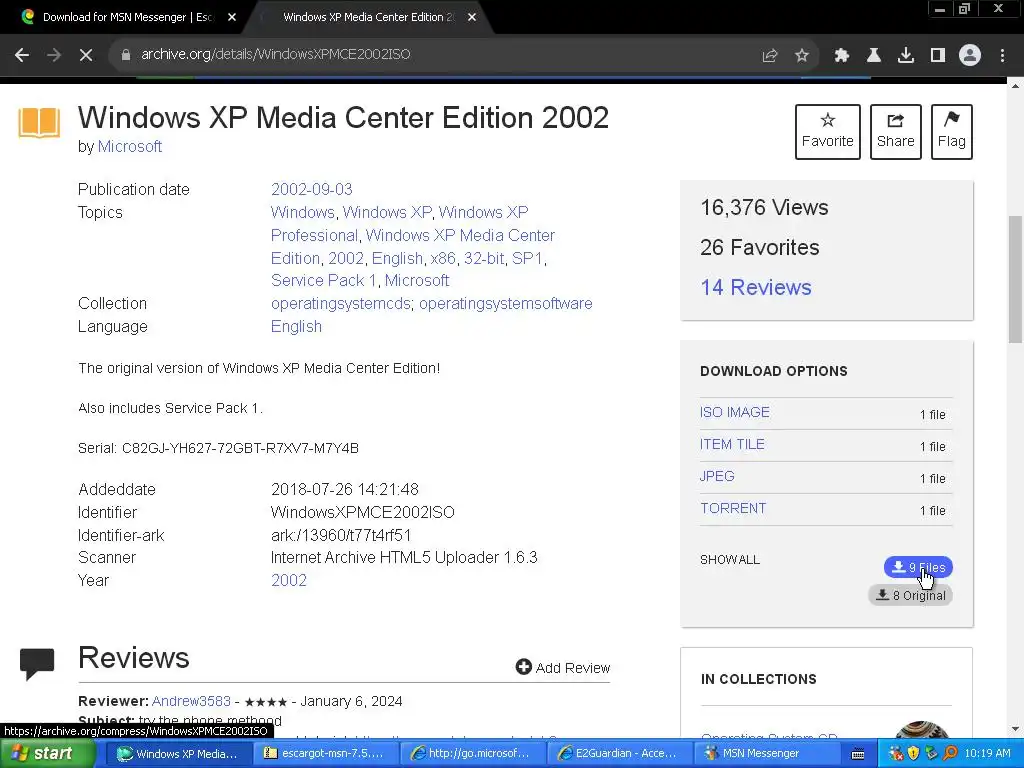Click the Year 2002 link

pos(289,581)
